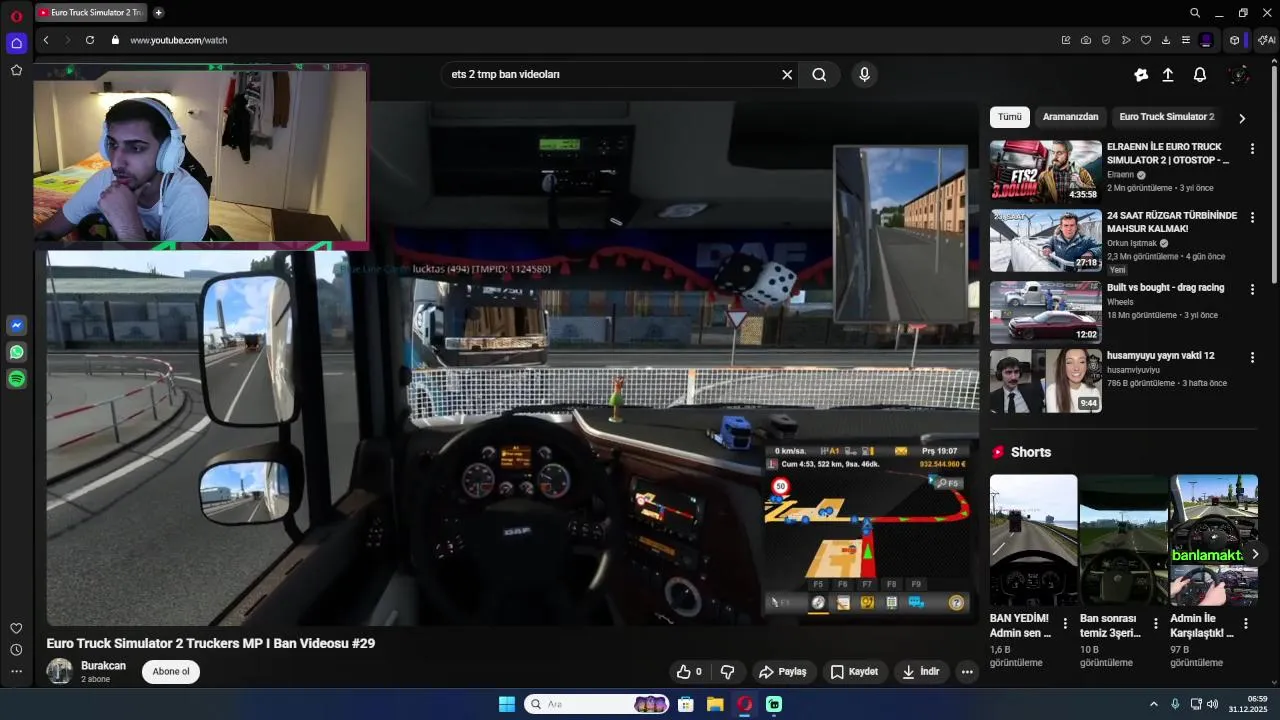1280x720 pixels.
Task: Clear the YouTube search query
Action: coord(787,74)
